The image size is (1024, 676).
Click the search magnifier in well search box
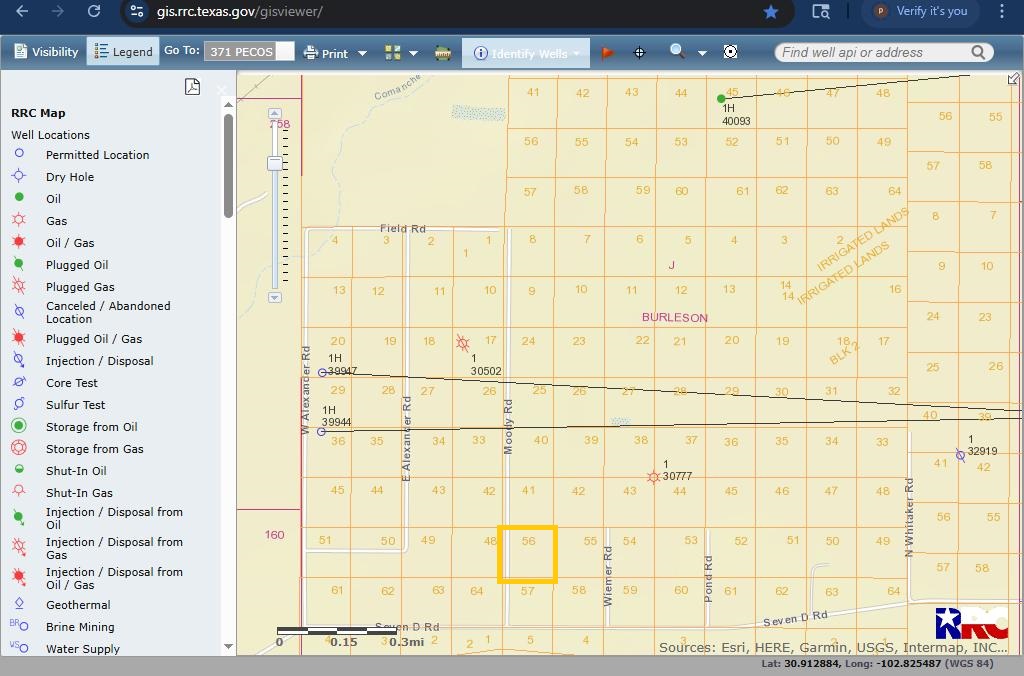978,52
